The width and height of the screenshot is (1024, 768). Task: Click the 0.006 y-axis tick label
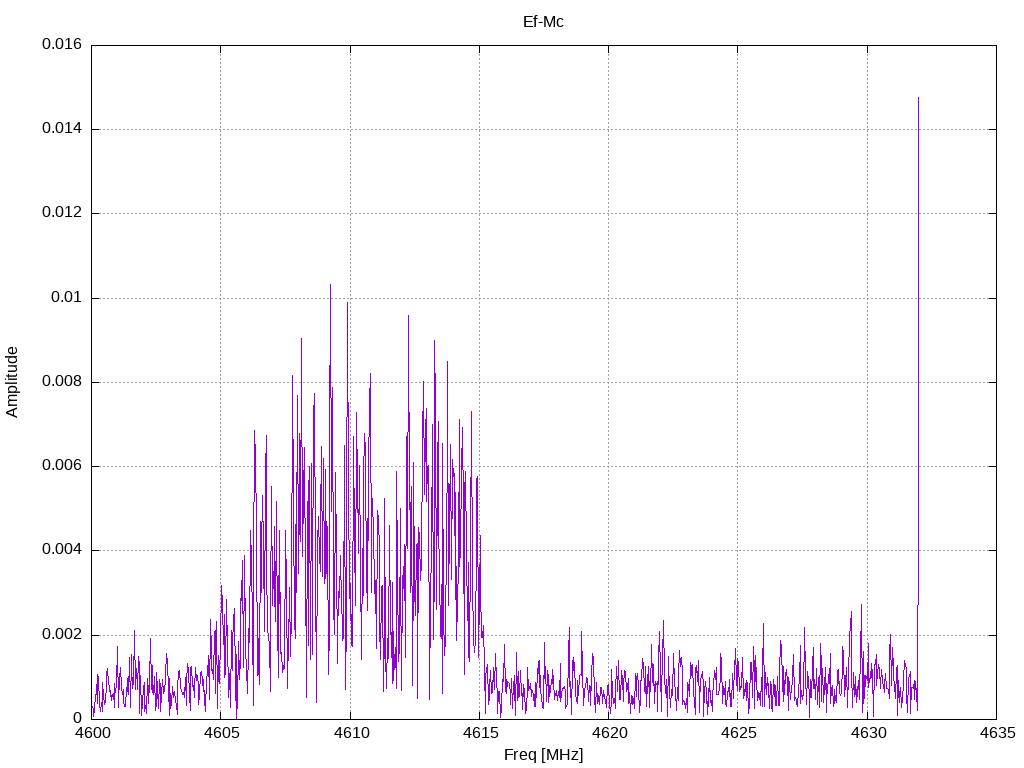62,466
